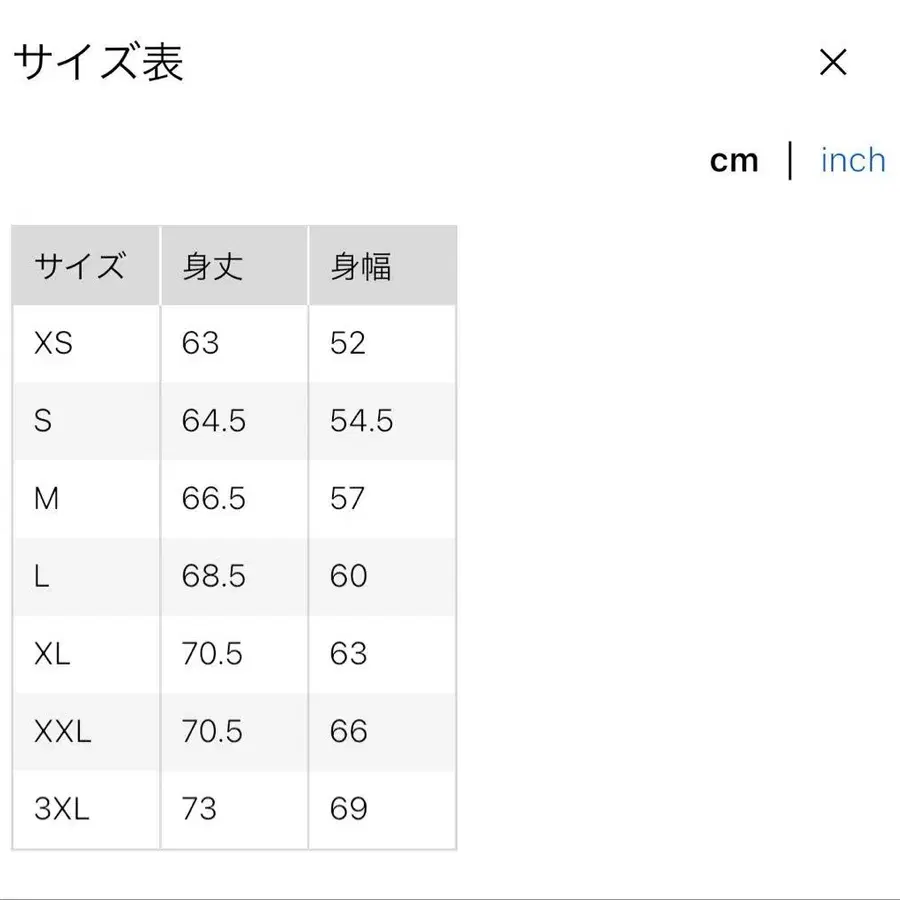Viewport: 900px width, 900px height.
Task: Select the L size label
Action: [42, 577]
